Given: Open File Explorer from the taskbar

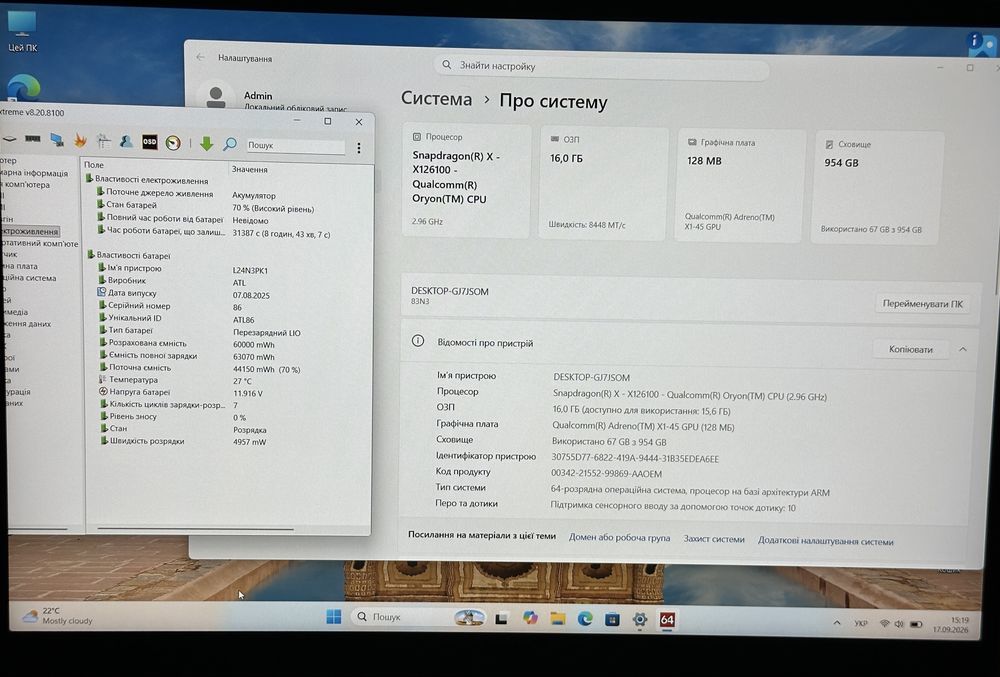Looking at the screenshot, I should coord(558,618).
